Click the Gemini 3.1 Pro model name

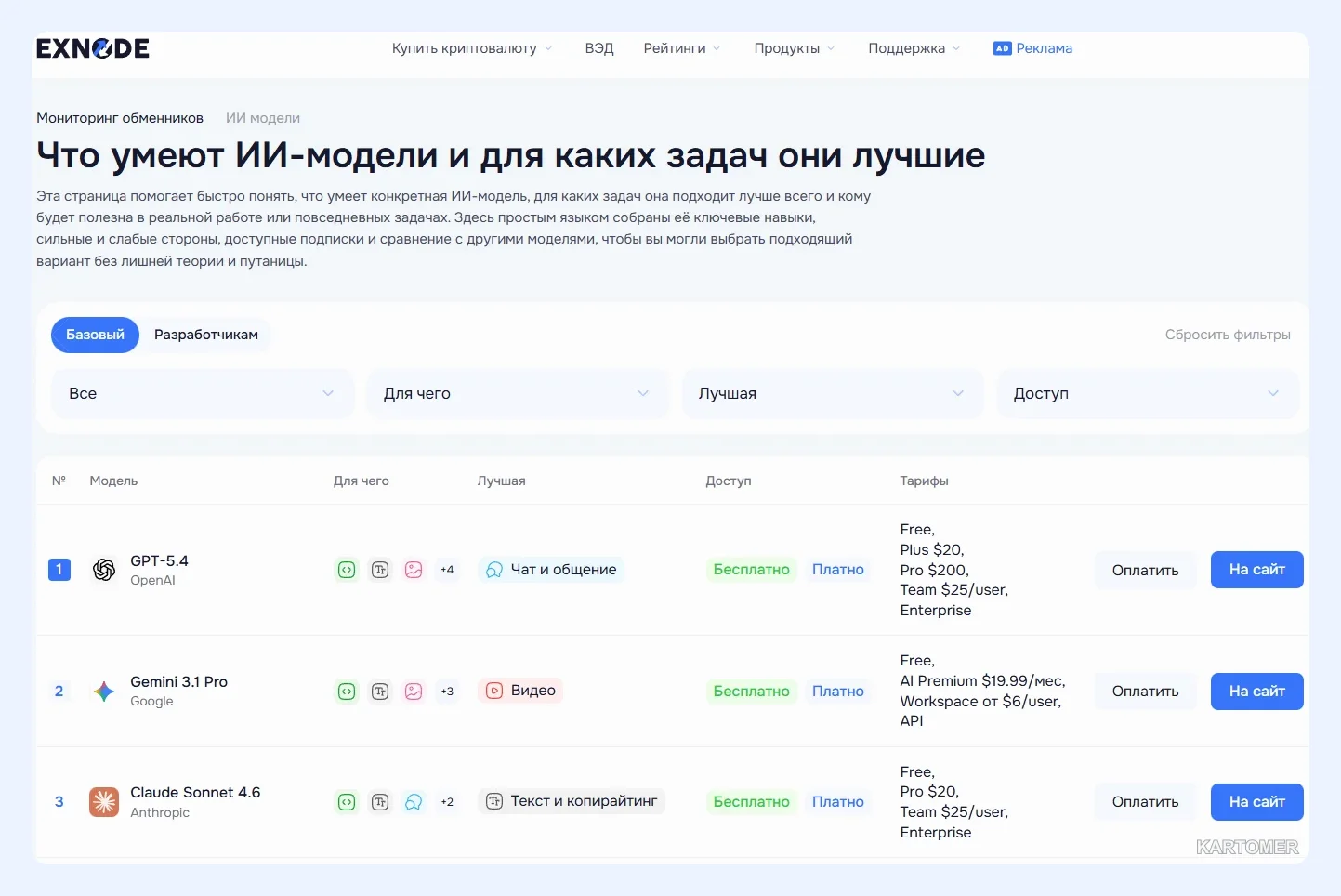[x=178, y=681]
